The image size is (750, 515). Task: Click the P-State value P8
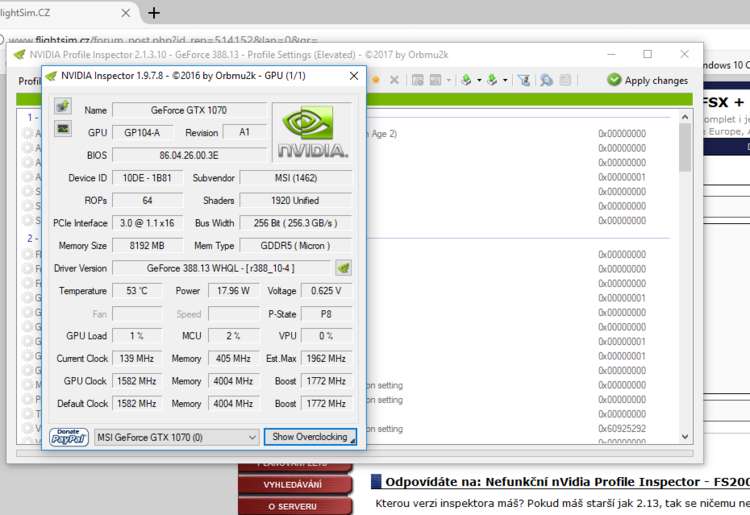coord(326,314)
